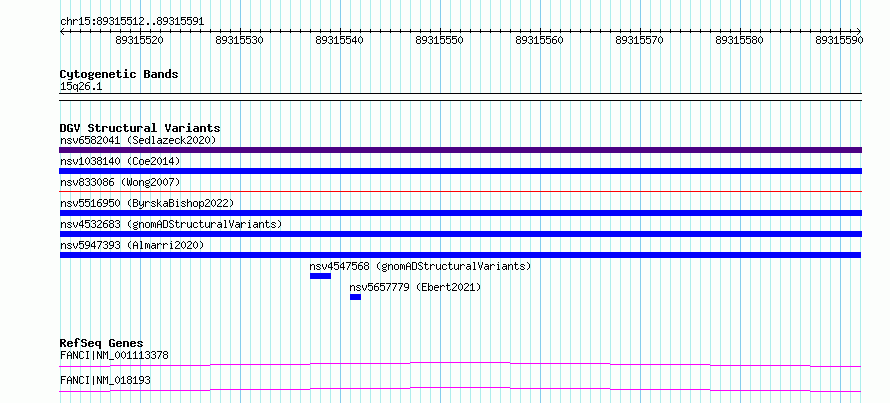
Task: Click the nsv5947393 (Almarri2020) label
Action: click(x=132, y=245)
